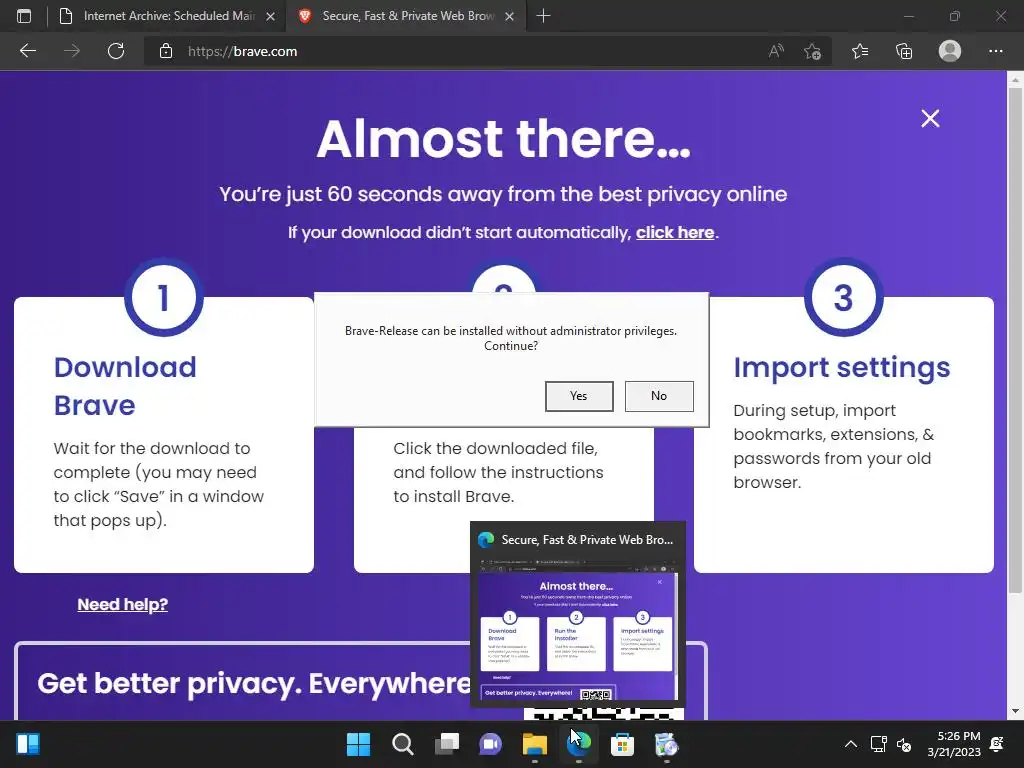Image resolution: width=1024 pixels, height=768 pixels.
Task: Click the muted volume tray icon
Action: coord(904,744)
